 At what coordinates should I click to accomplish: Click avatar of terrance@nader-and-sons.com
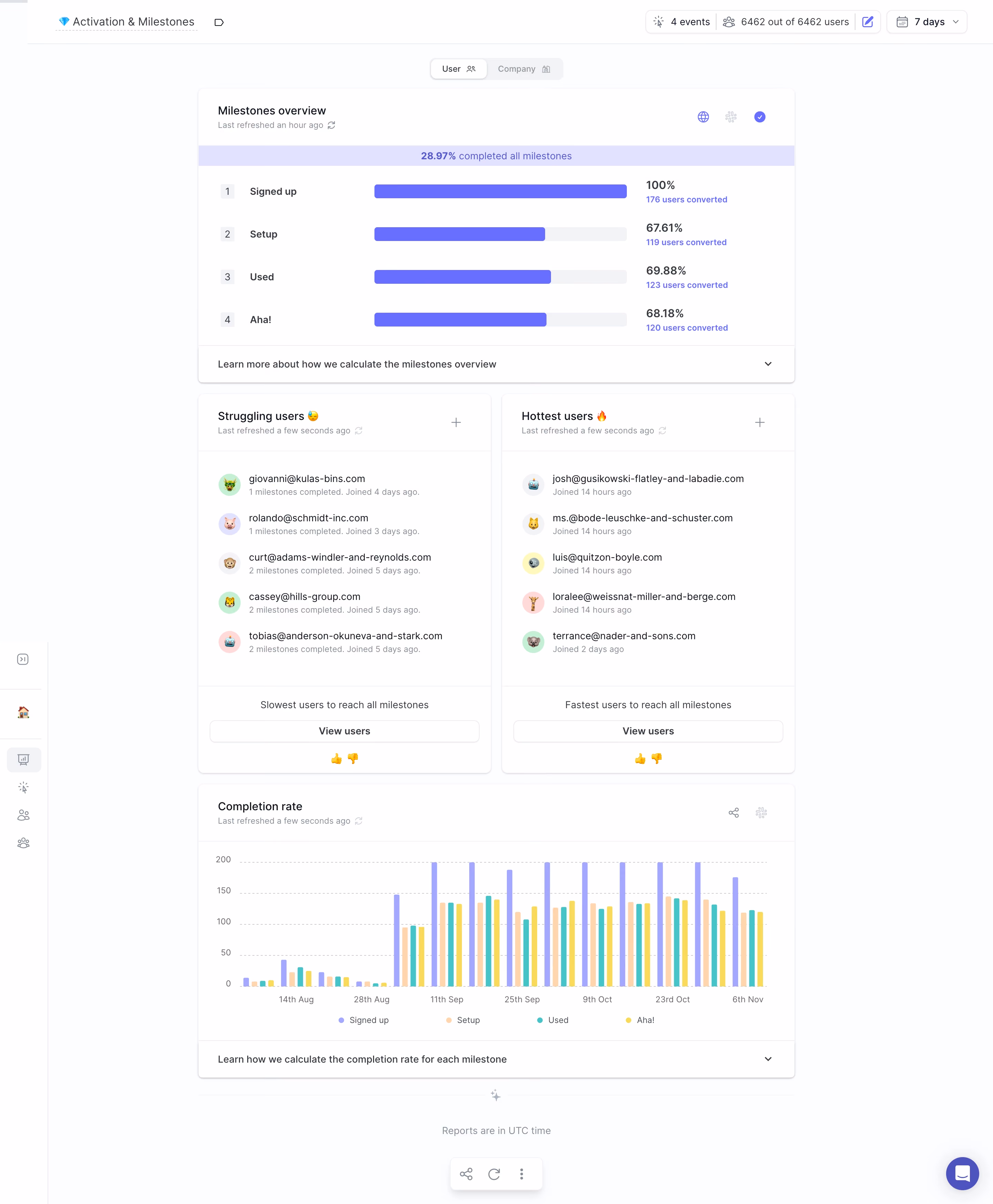pos(533,642)
